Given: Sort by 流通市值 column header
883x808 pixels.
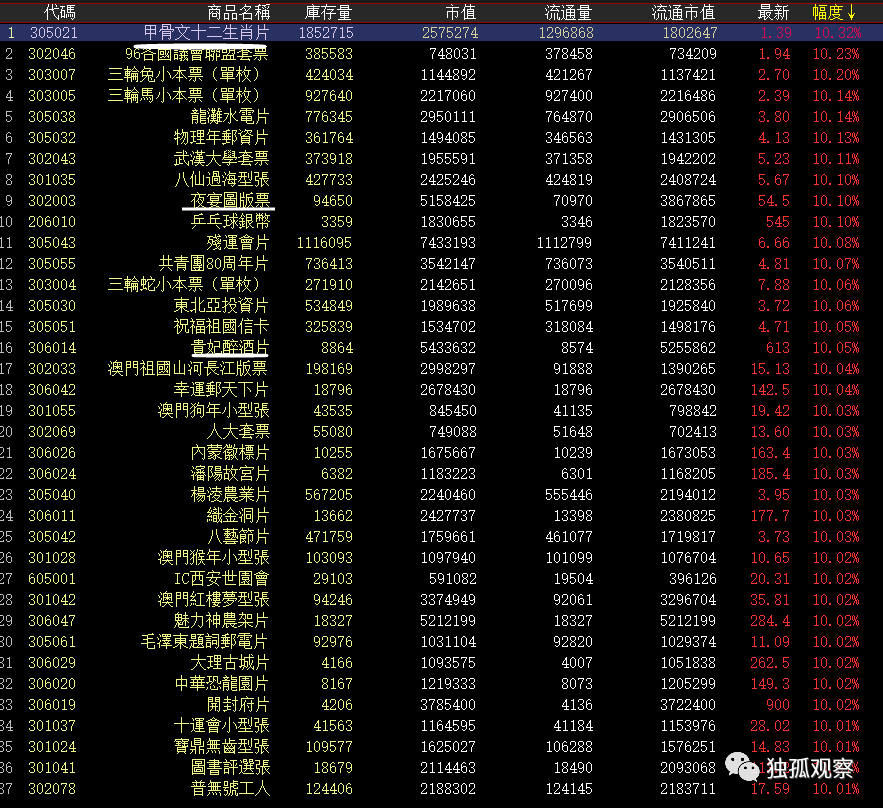Looking at the screenshot, I should pos(683,12).
